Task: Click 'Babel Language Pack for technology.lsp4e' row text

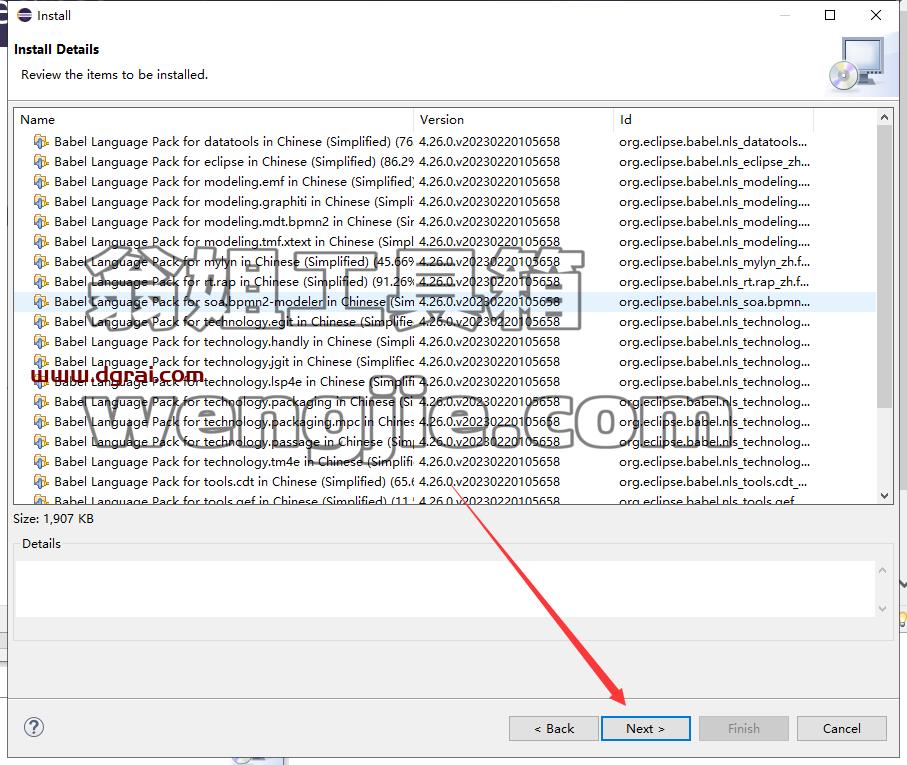Action: click(x=234, y=382)
